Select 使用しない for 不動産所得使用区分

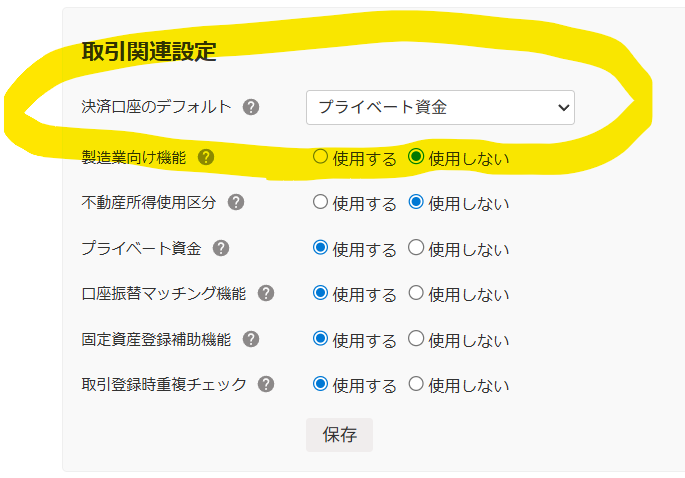pyautogui.click(x=417, y=202)
